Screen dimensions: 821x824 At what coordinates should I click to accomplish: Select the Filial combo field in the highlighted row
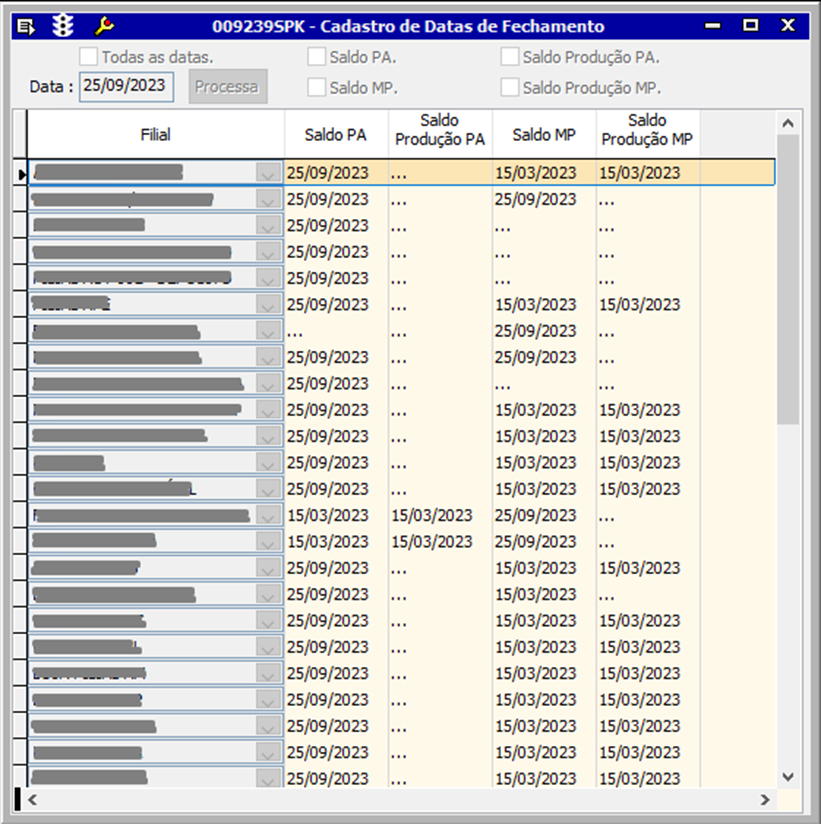[x=156, y=172]
